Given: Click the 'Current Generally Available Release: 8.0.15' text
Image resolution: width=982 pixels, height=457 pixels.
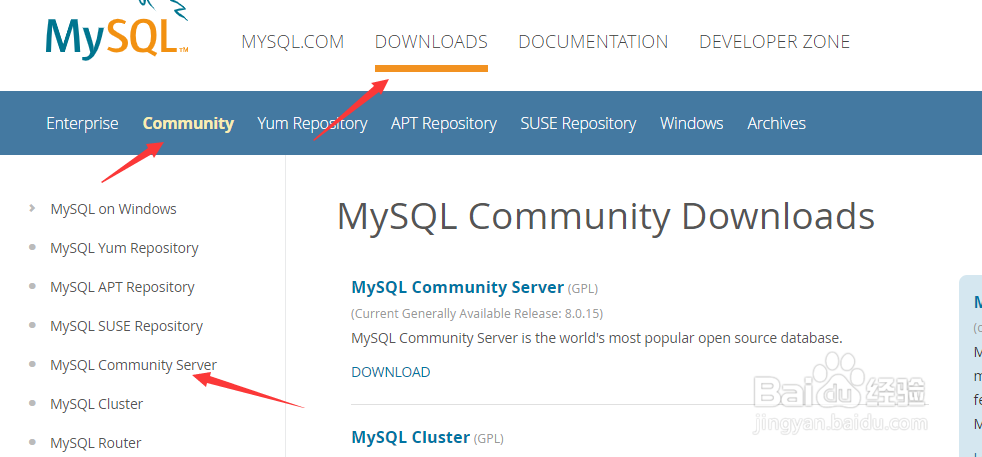Looking at the screenshot, I should (x=477, y=313).
